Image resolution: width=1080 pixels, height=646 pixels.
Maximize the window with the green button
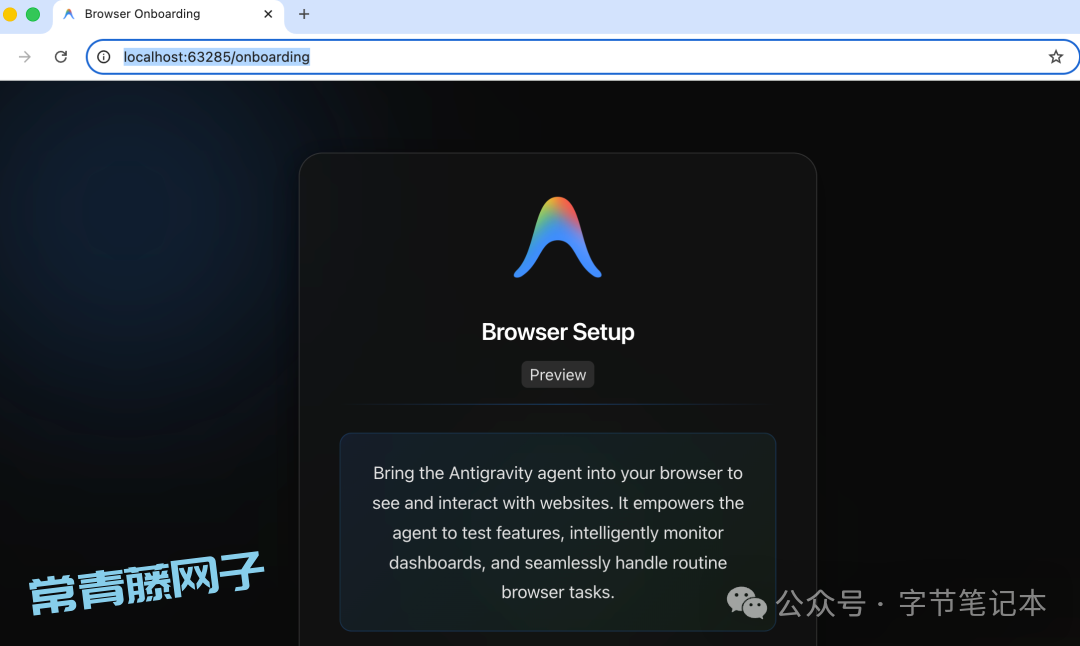[32, 14]
